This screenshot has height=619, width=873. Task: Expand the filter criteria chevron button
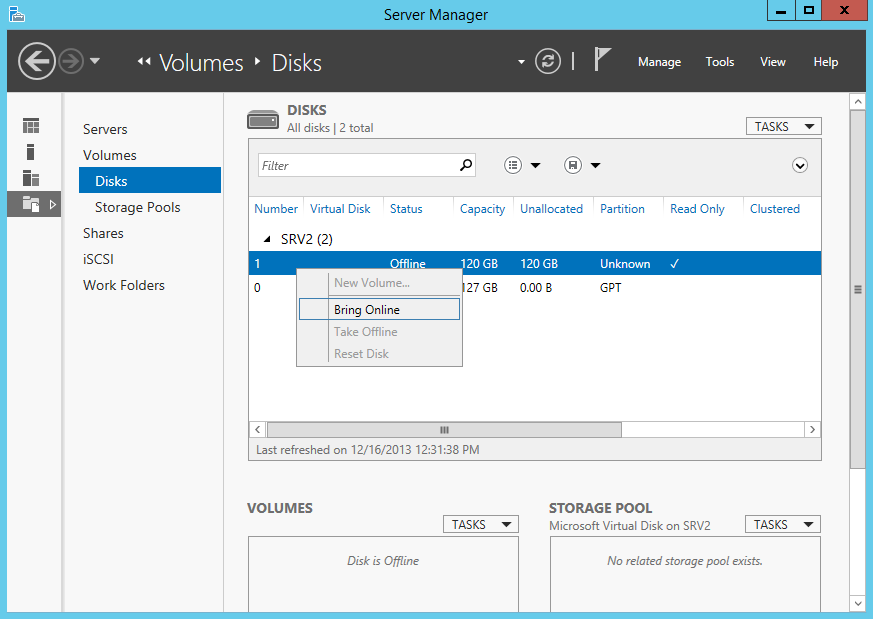pyautogui.click(x=799, y=166)
